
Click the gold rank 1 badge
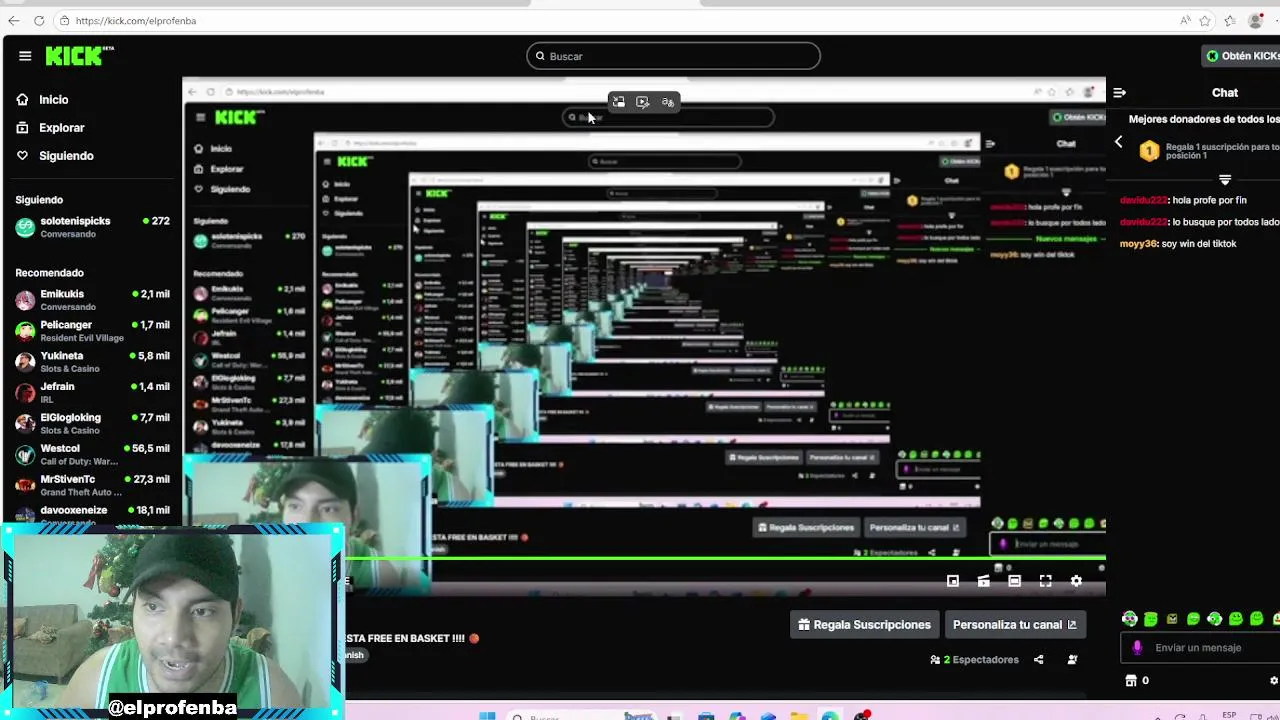(x=1149, y=151)
